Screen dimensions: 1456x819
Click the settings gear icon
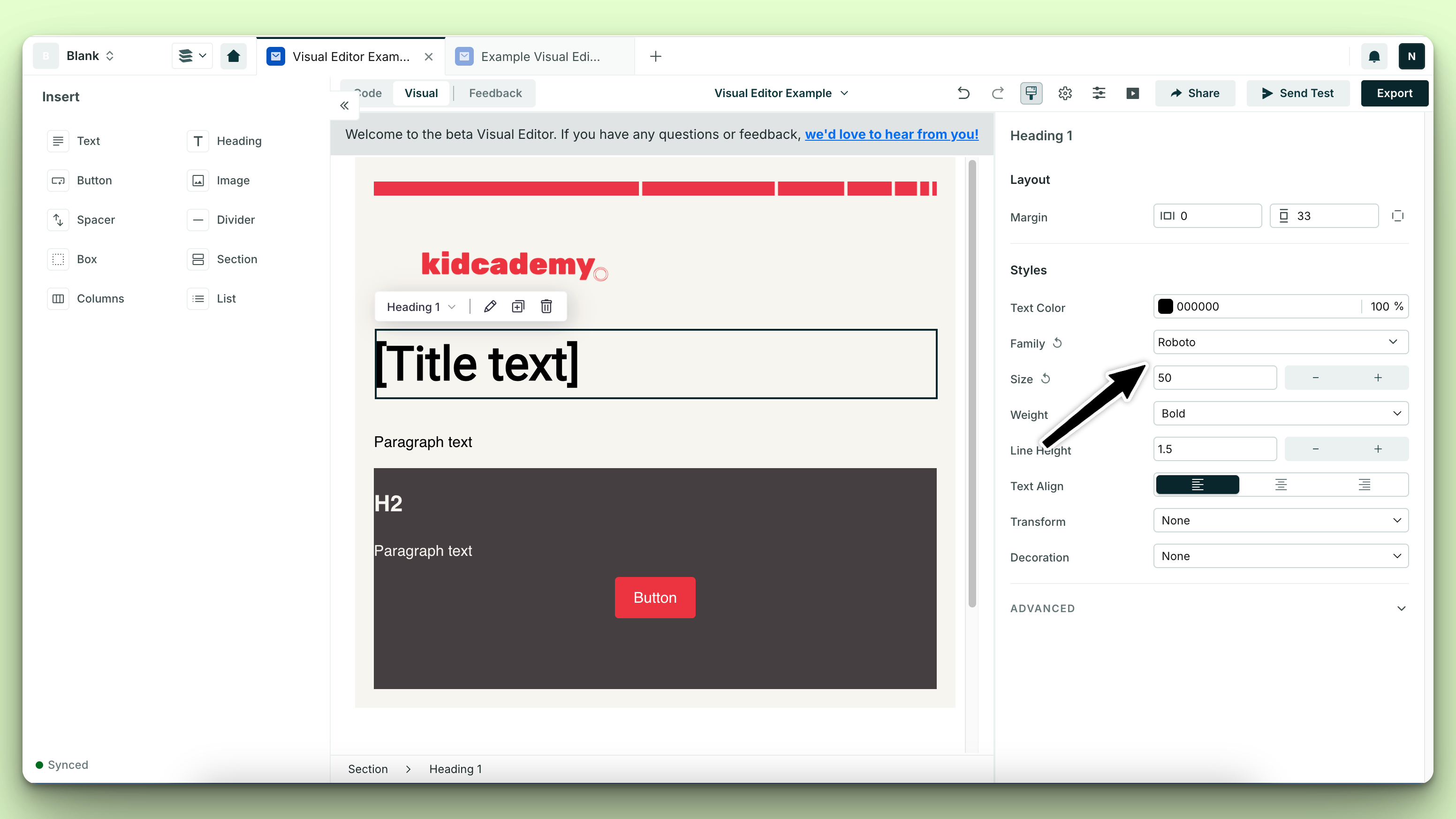(x=1065, y=93)
